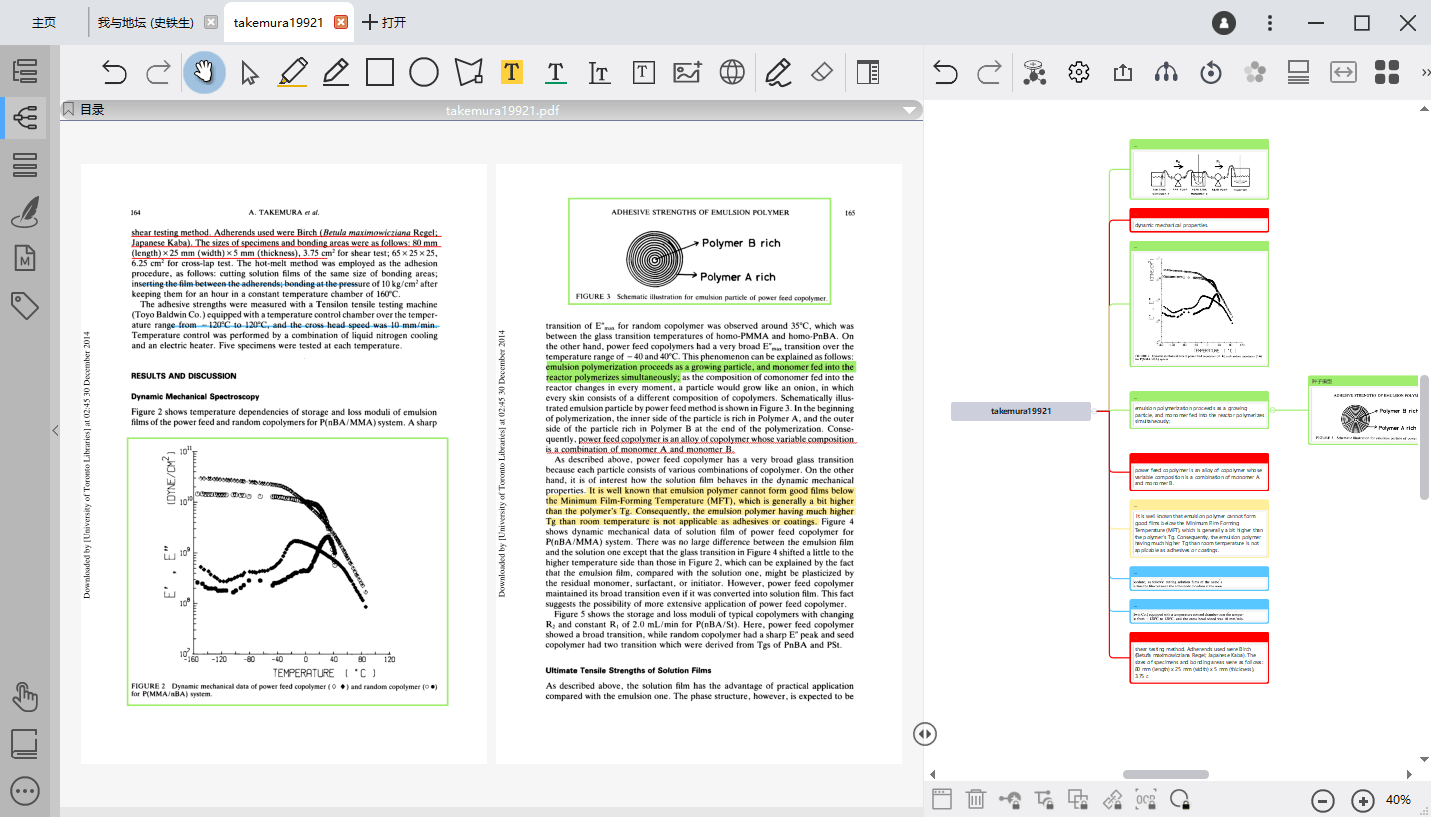Toggle the hand panning tool
This screenshot has width=1431, height=817.
tap(204, 71)
